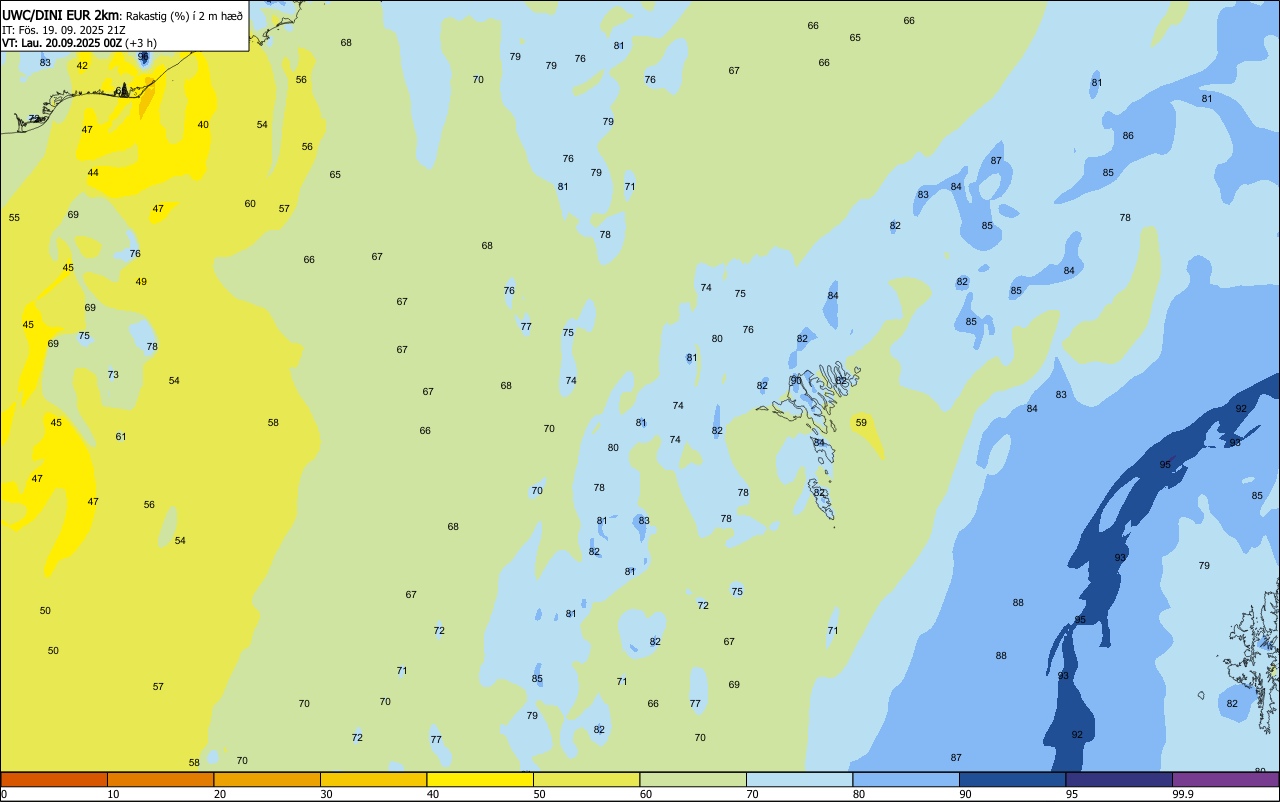1280x802 pixels.
Task: Pick the purple legend swatch above 99.9
Action: pyautogui.click(x=1225, y=779)
